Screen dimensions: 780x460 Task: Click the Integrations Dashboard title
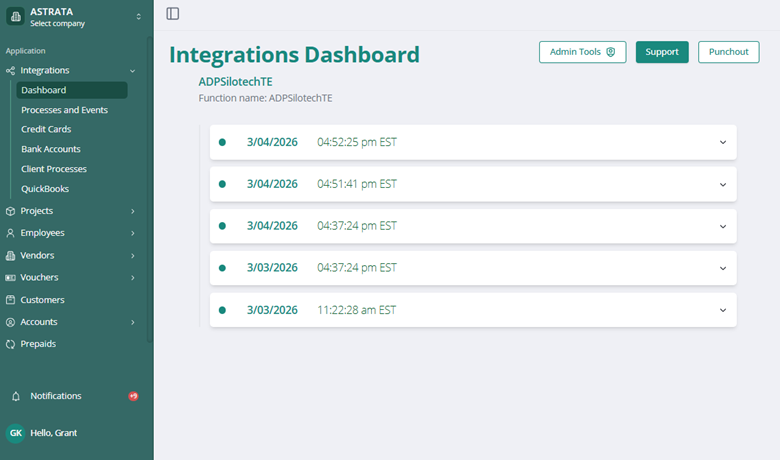click(294, 55)
